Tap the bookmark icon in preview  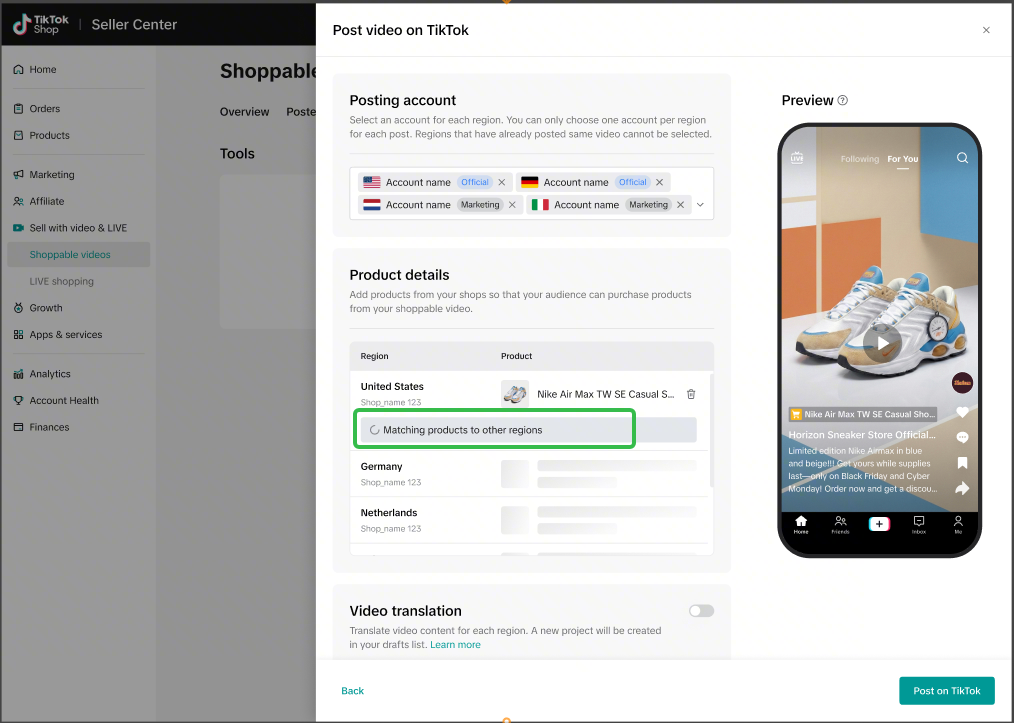(x=962, y=463)
